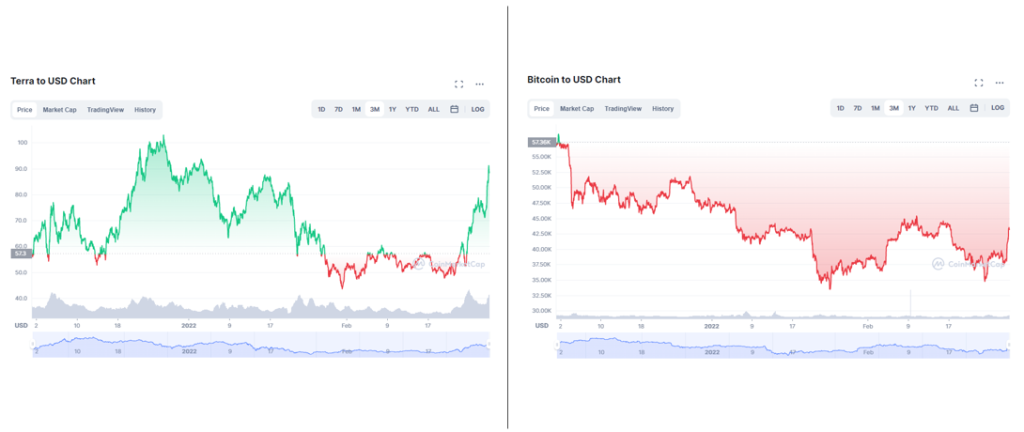
Task: Click Bitcoin range navigator right handle
Action: click(1009, 345)
